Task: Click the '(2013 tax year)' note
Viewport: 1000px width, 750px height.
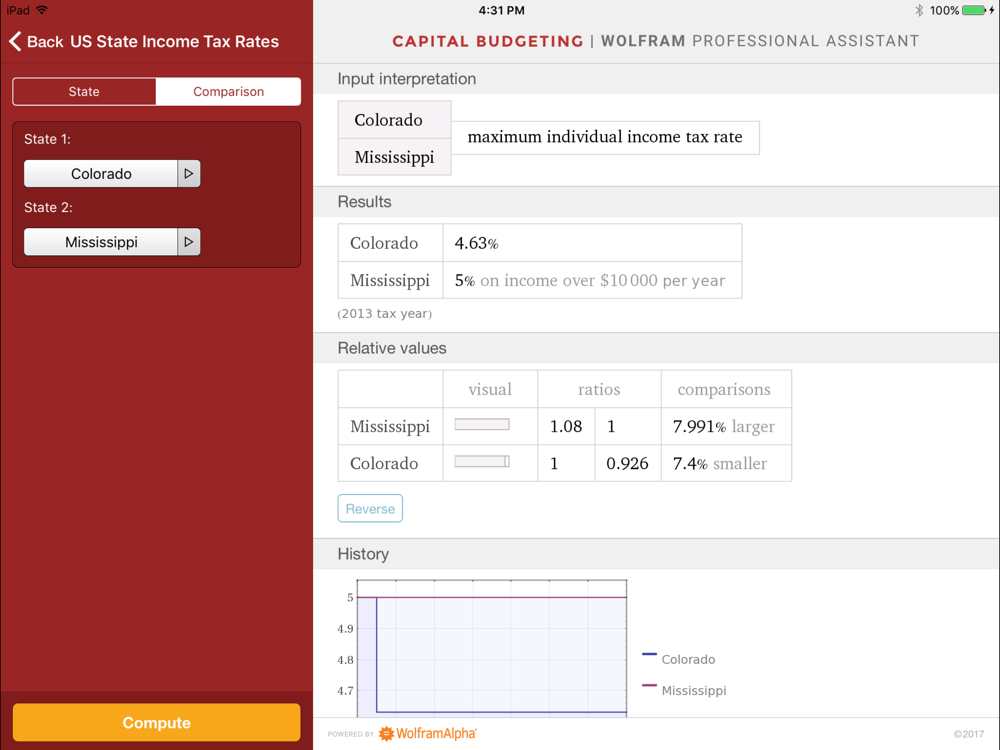Action: click(385, 314)
